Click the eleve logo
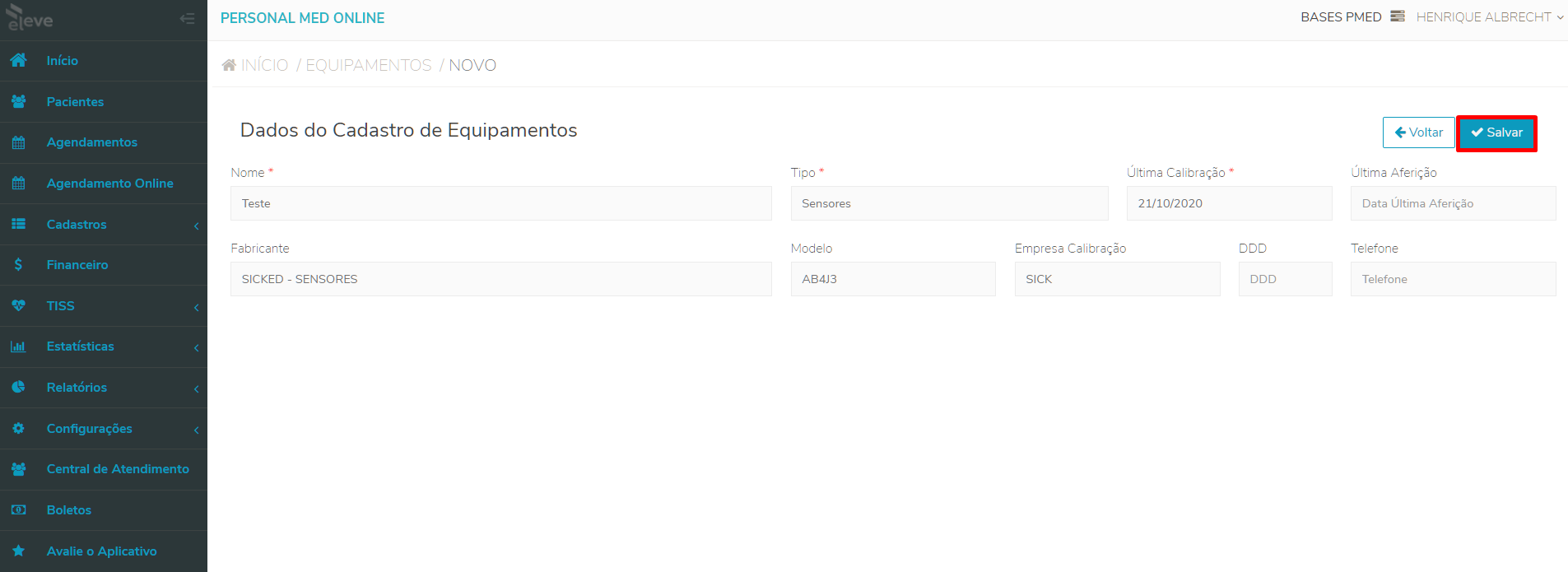1568x572 pixels. pyautogui.click(x=30, y=18)
